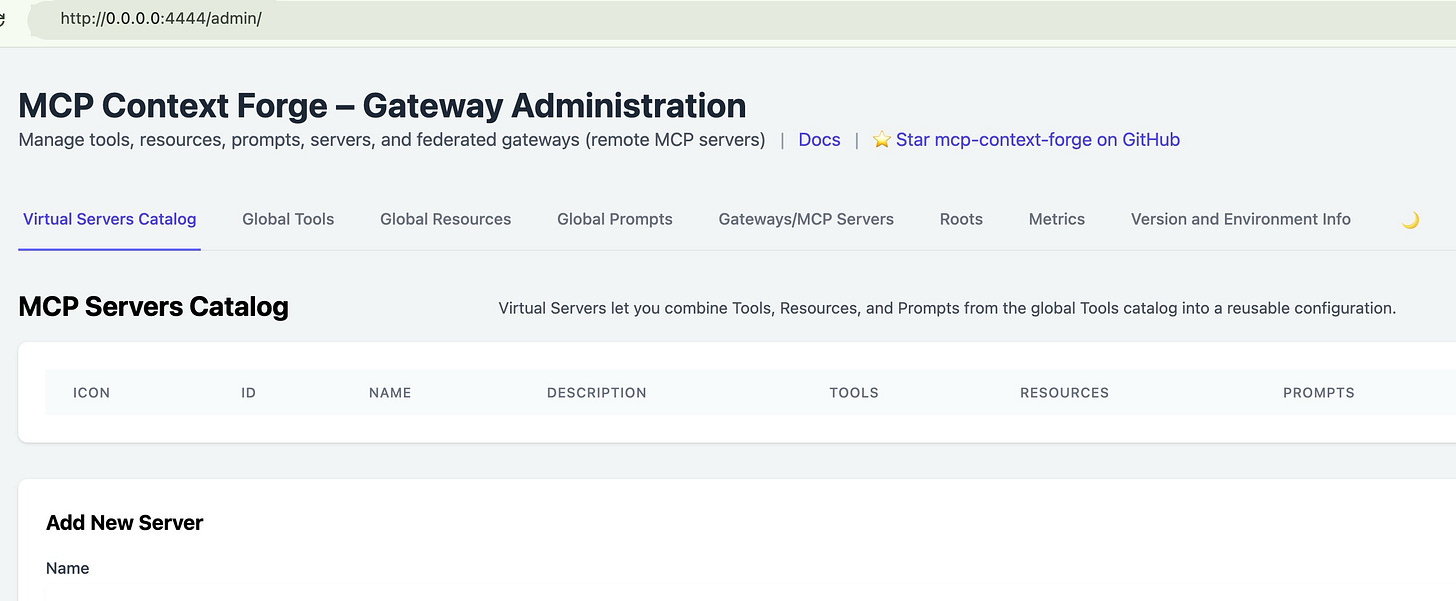Click the DESCRIPTION column header
Image resolution: width=1456 pixels, height=601 pixels.
[x=597, y=393]
